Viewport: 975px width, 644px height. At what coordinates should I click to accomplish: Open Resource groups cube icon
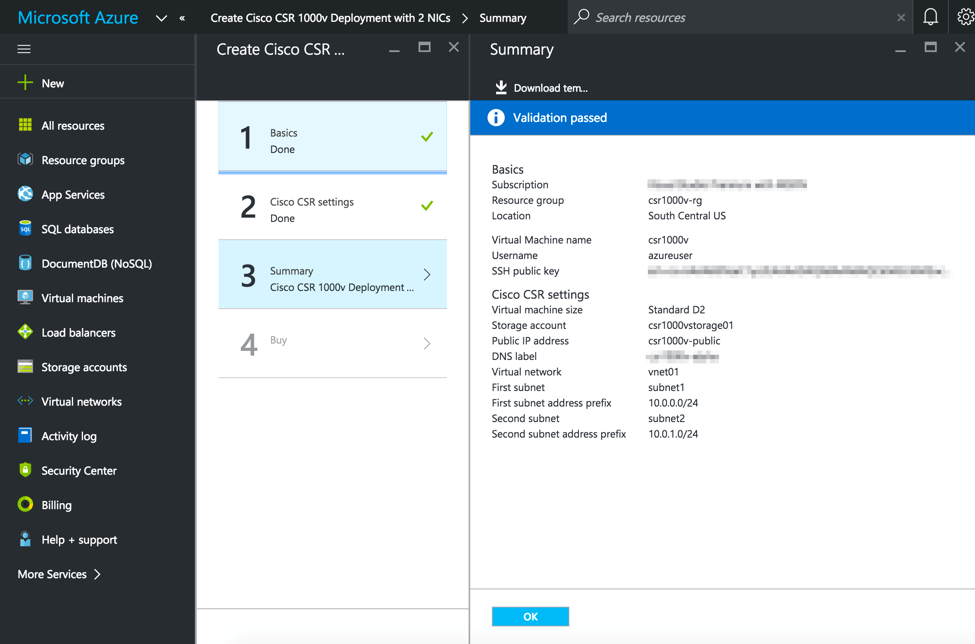(x=25, y=160)
